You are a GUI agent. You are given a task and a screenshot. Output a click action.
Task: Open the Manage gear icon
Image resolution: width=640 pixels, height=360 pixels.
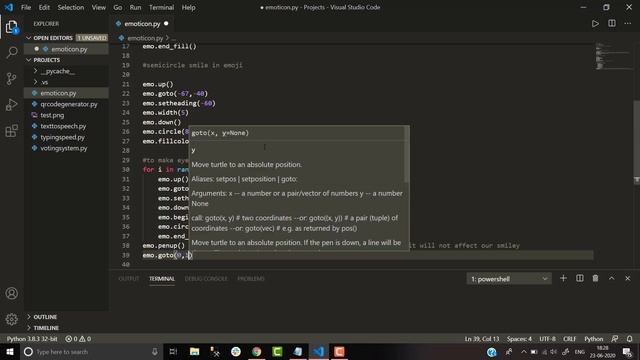[x=11, y=319]
